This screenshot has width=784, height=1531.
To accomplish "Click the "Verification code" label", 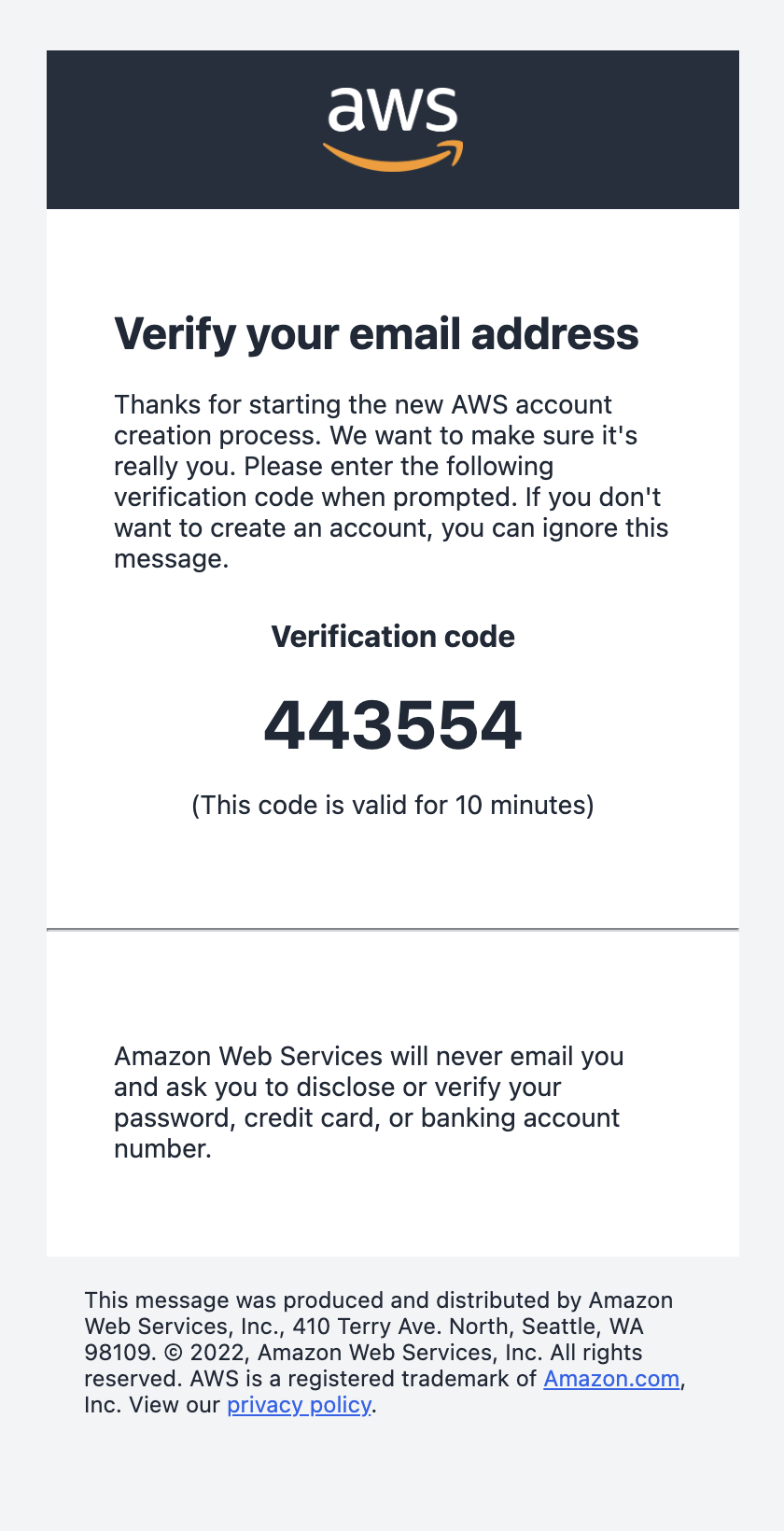I will pos(392,637).
